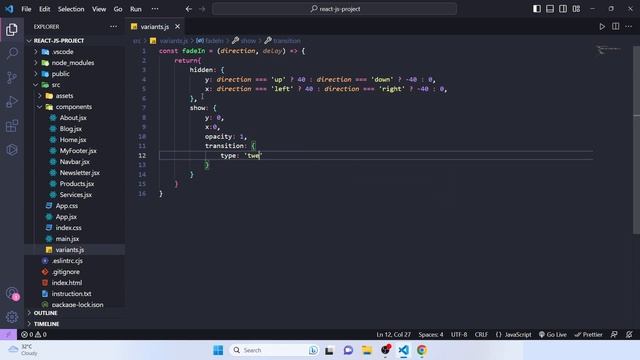Open Windows Start menu
This screenshot has width=640, height=360.
coord(218,350)
